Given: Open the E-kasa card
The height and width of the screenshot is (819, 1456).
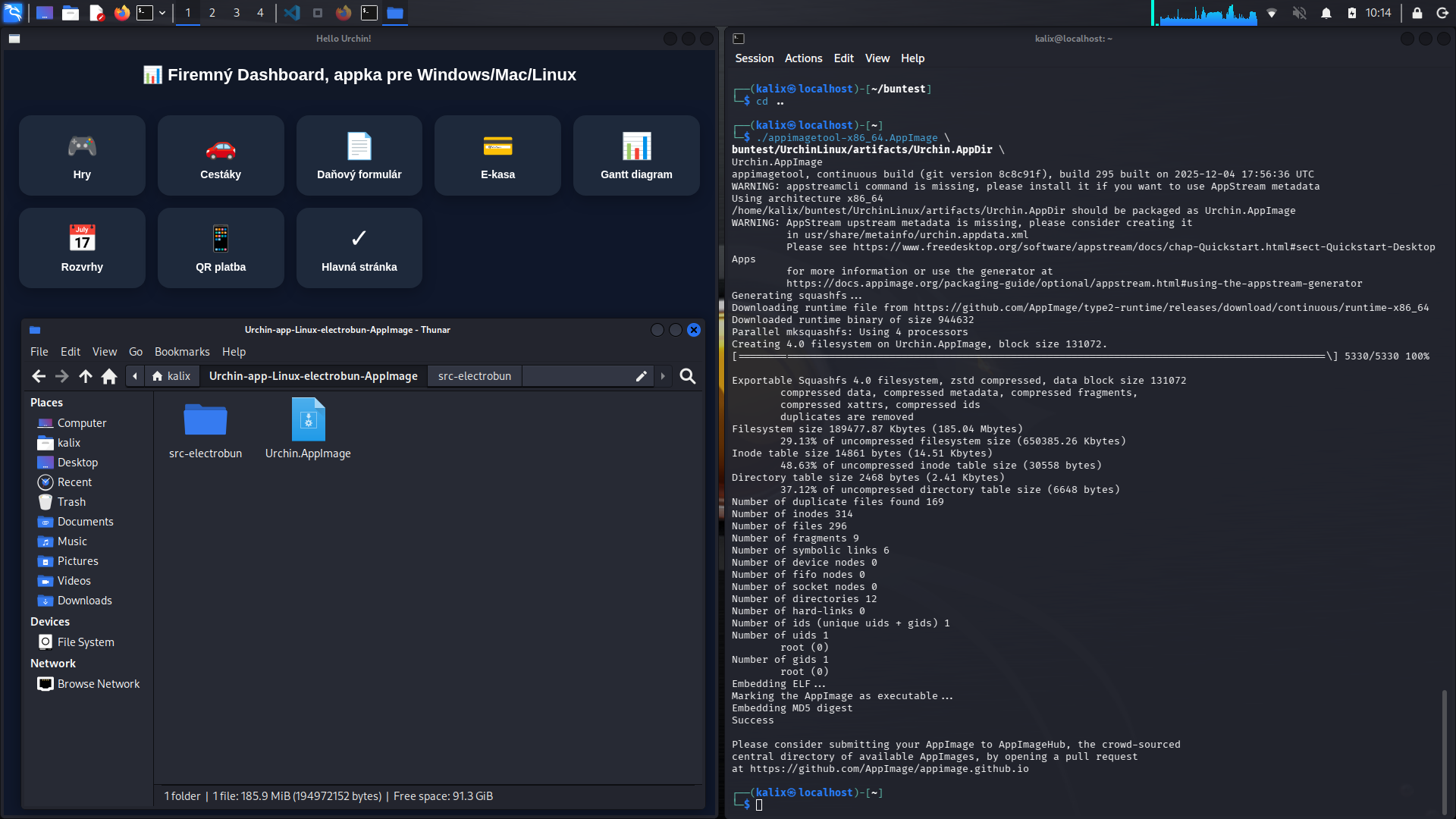Looking at the screenshot, I should click(497, 155).
